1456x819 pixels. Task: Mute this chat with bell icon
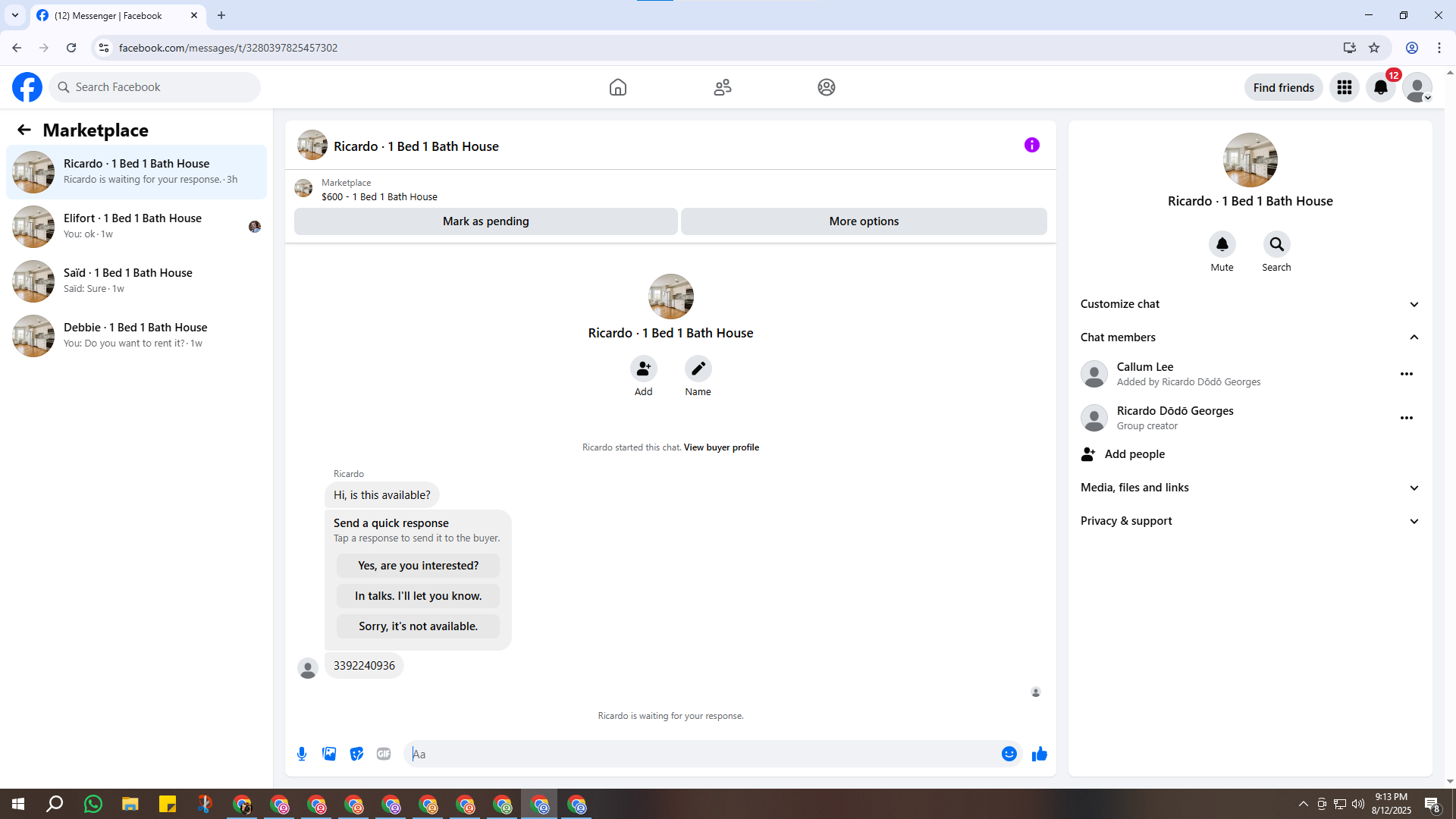pyautogui.click(x=1222, y=245)
